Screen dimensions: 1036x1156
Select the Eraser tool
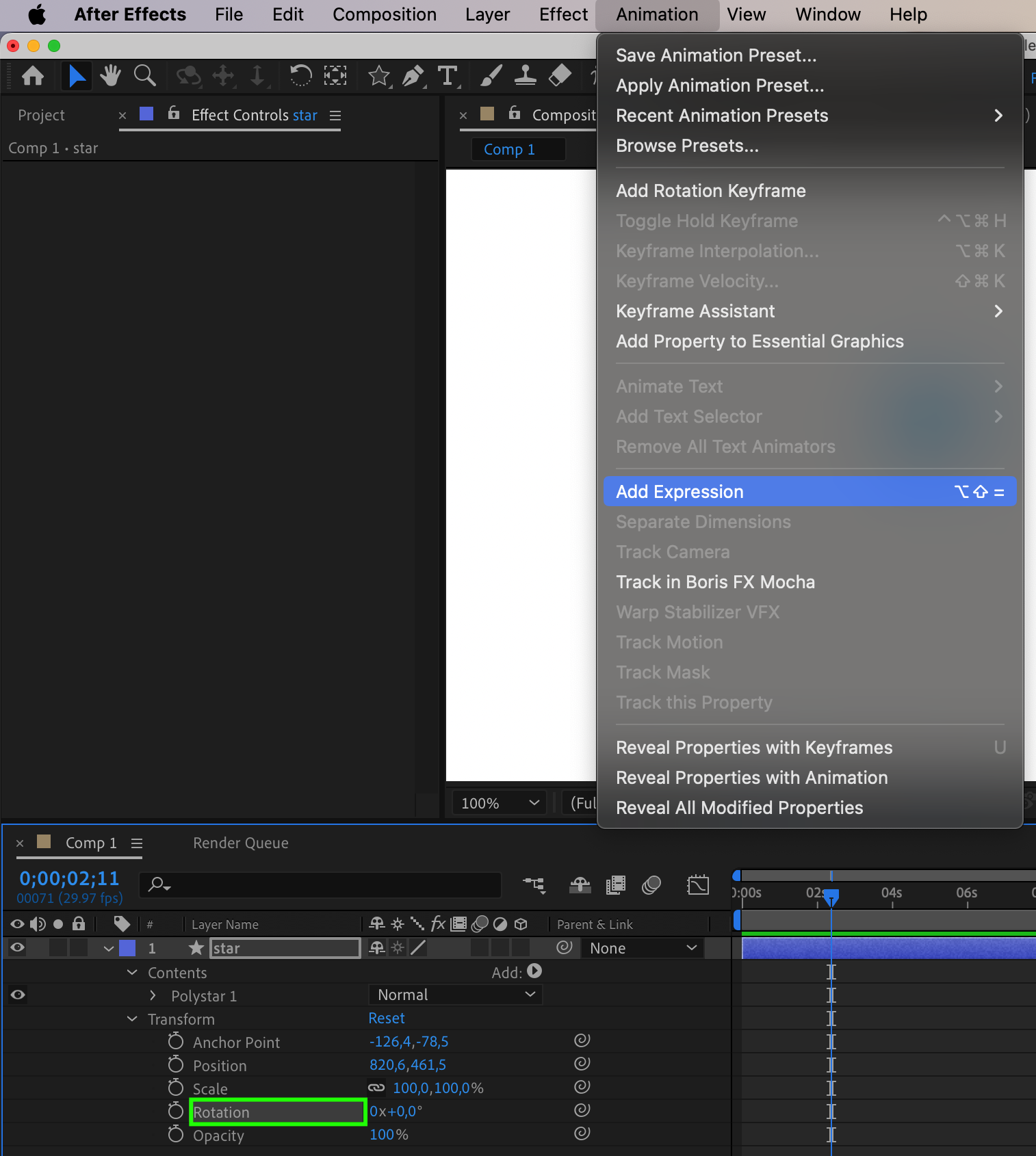click(560, 75)
